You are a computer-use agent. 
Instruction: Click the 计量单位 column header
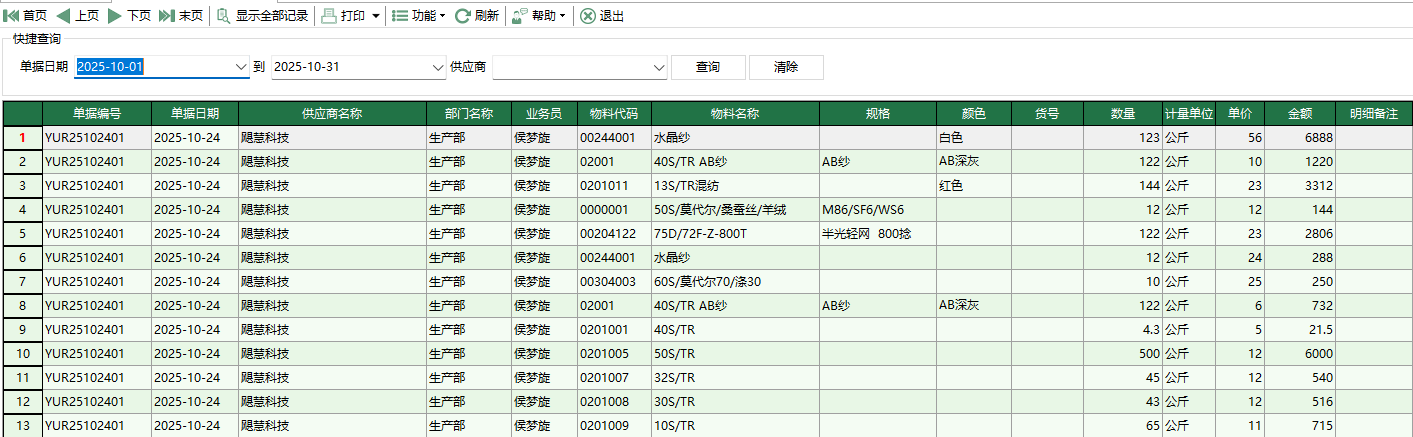pos(1189,113)
